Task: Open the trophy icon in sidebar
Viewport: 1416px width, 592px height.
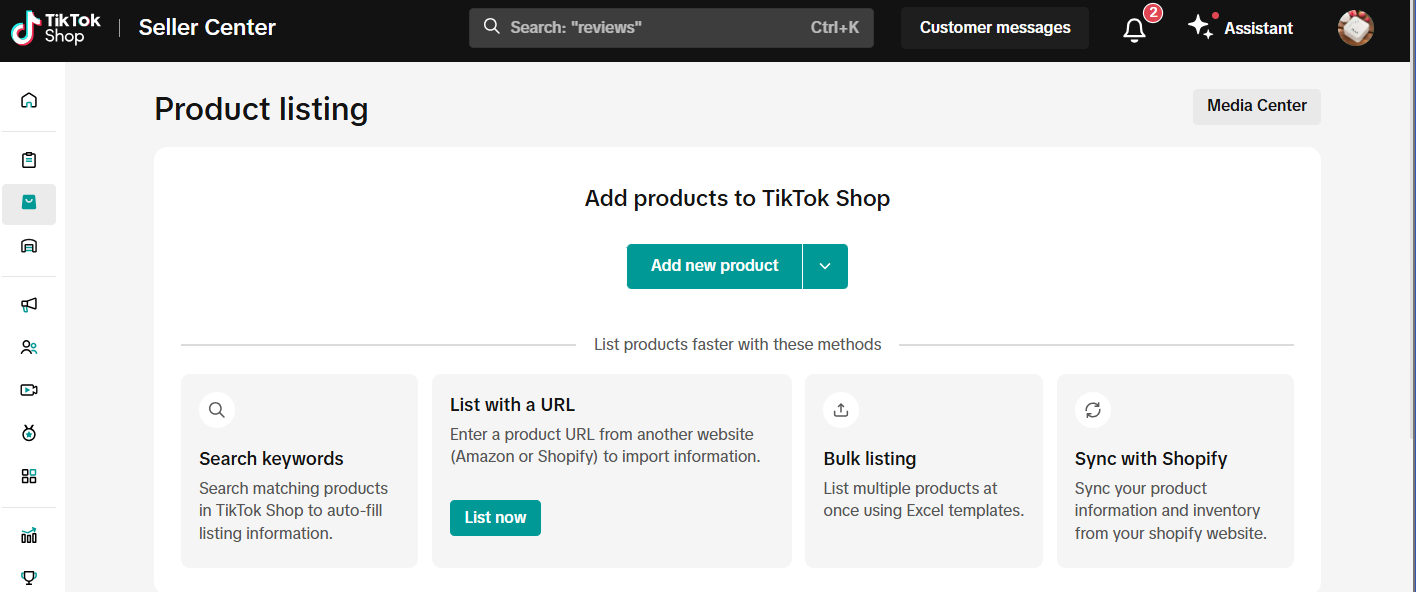Action: [x=29, y=577]
